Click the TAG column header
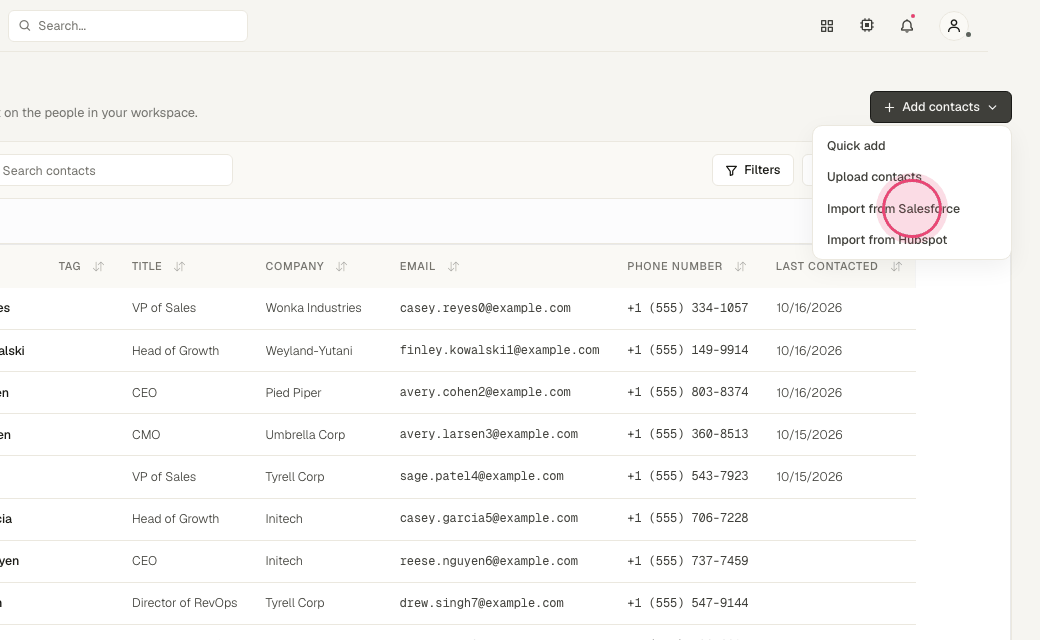The width and height of the screenshot is (1040, 640). [70, 267]
